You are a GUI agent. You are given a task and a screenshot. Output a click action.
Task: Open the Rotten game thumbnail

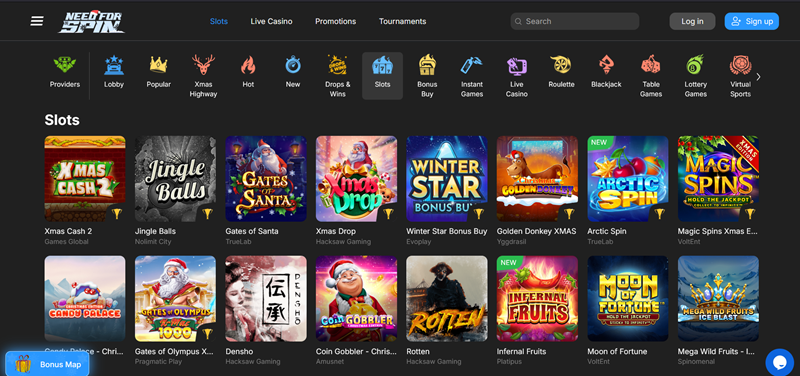(446, 298)
